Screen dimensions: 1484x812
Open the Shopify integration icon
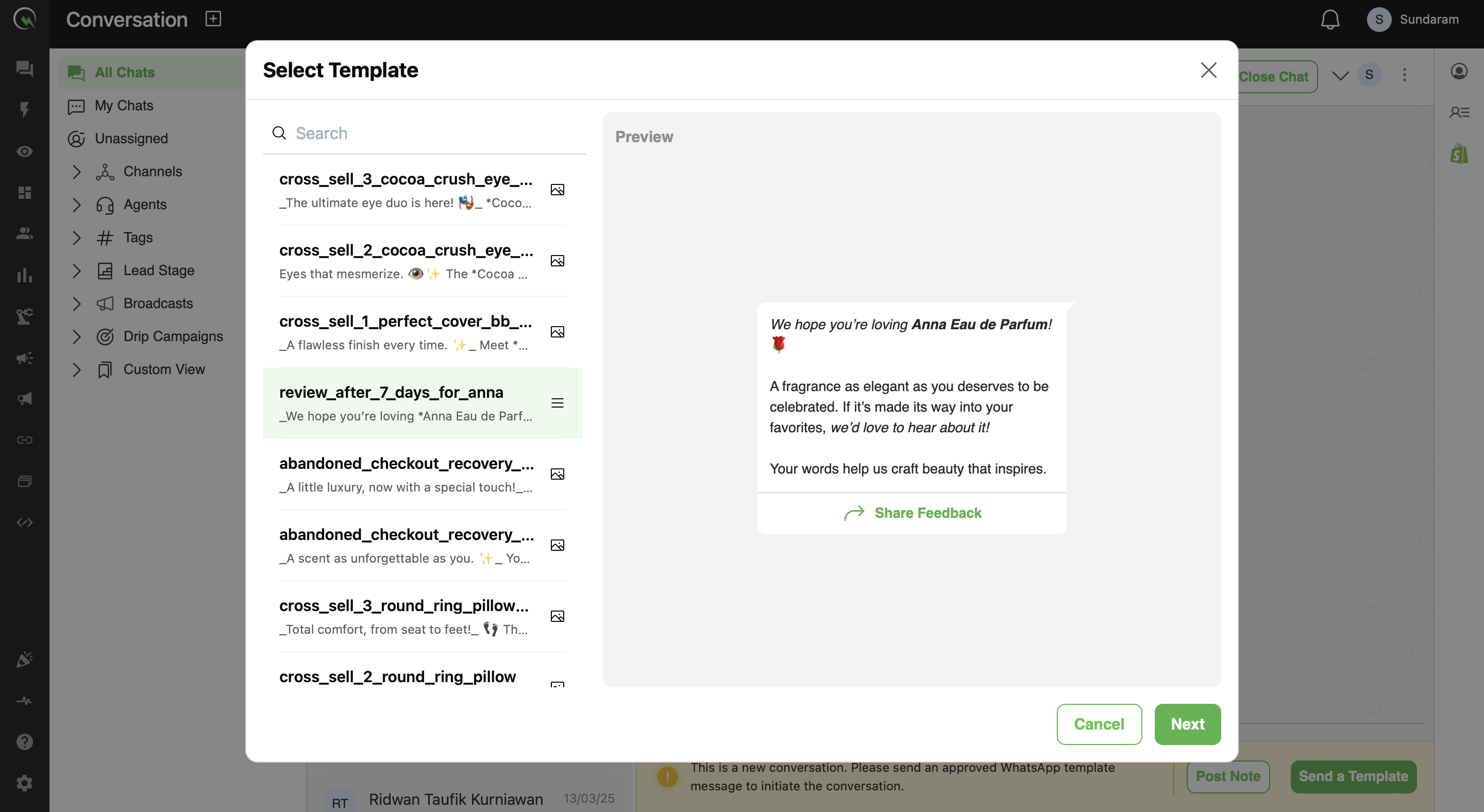coord(1459,153)
